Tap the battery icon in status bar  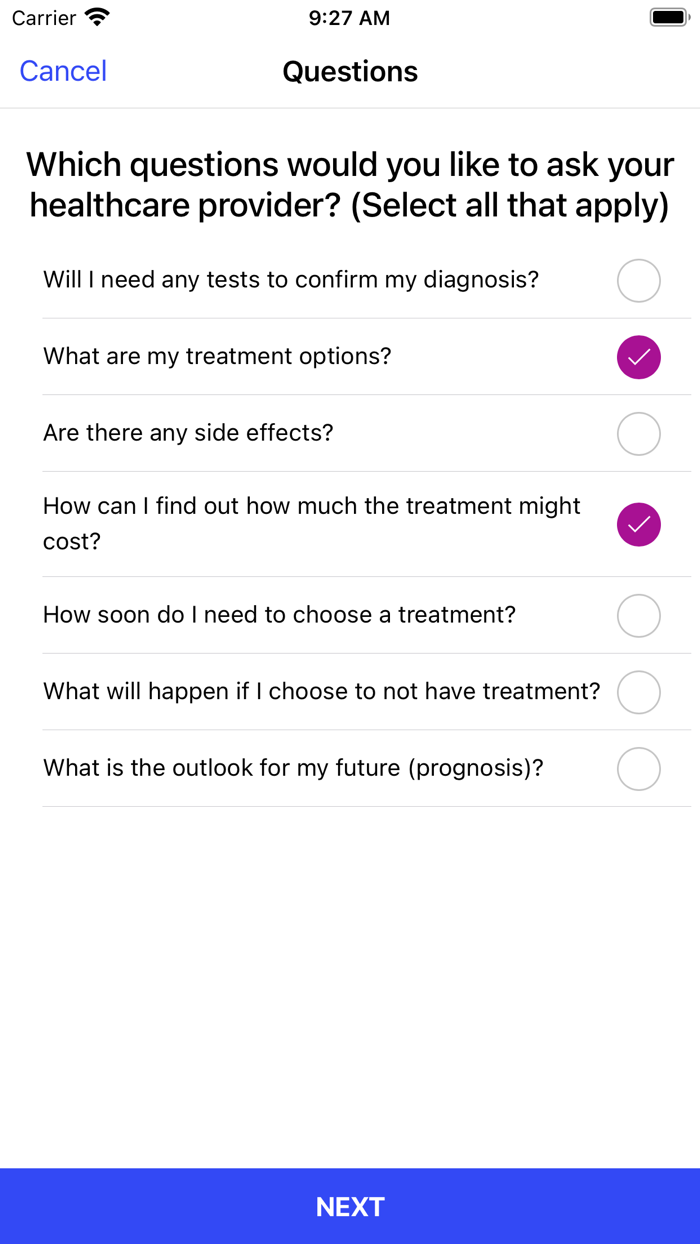pos(666,16)
